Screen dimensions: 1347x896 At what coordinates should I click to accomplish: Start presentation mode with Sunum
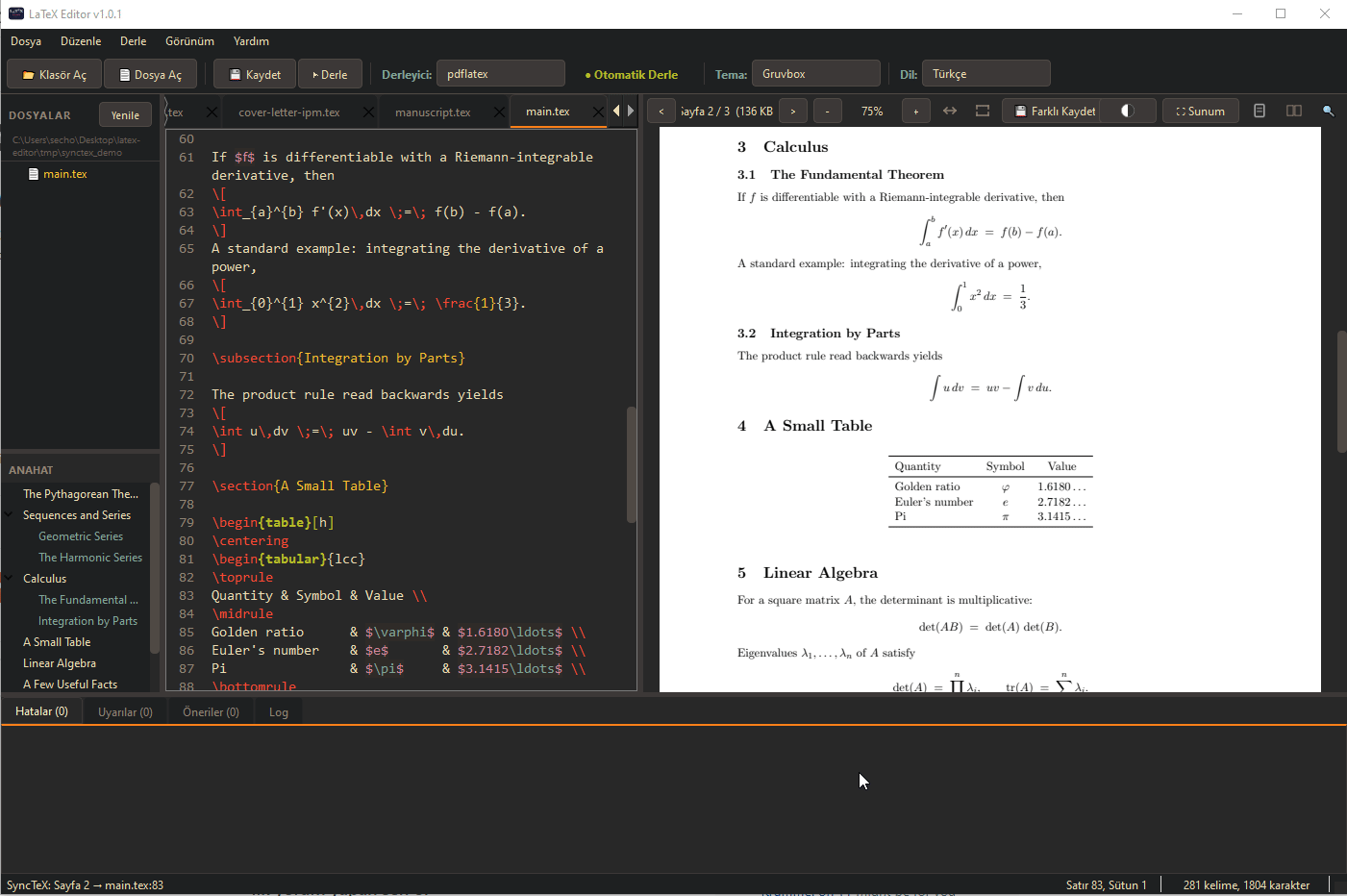[1201, 112]
